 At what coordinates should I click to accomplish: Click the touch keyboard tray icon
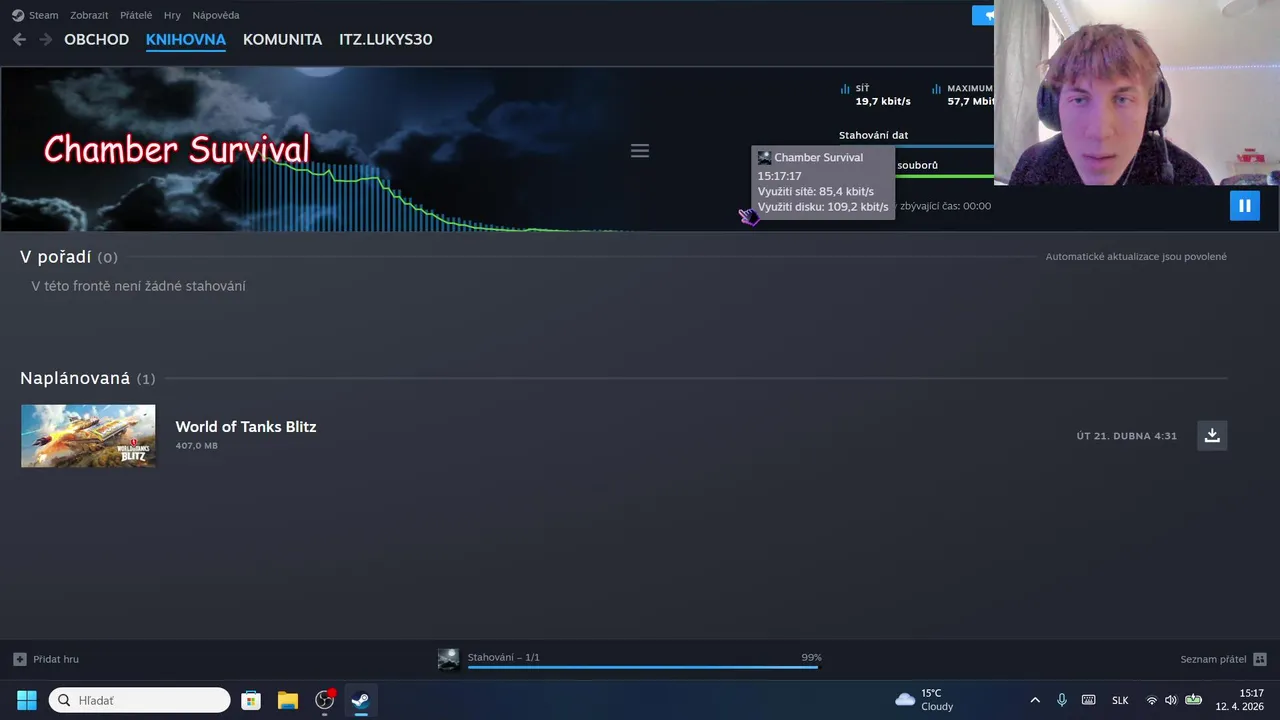point(1088,700)
